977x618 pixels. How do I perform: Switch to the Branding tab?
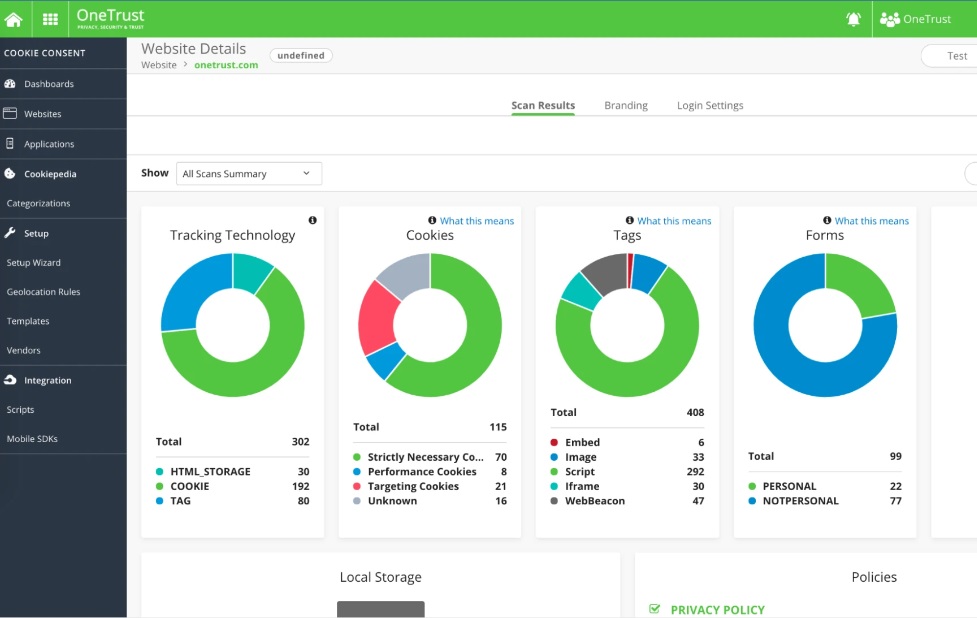pyautogui.click(x=626, y=105)
